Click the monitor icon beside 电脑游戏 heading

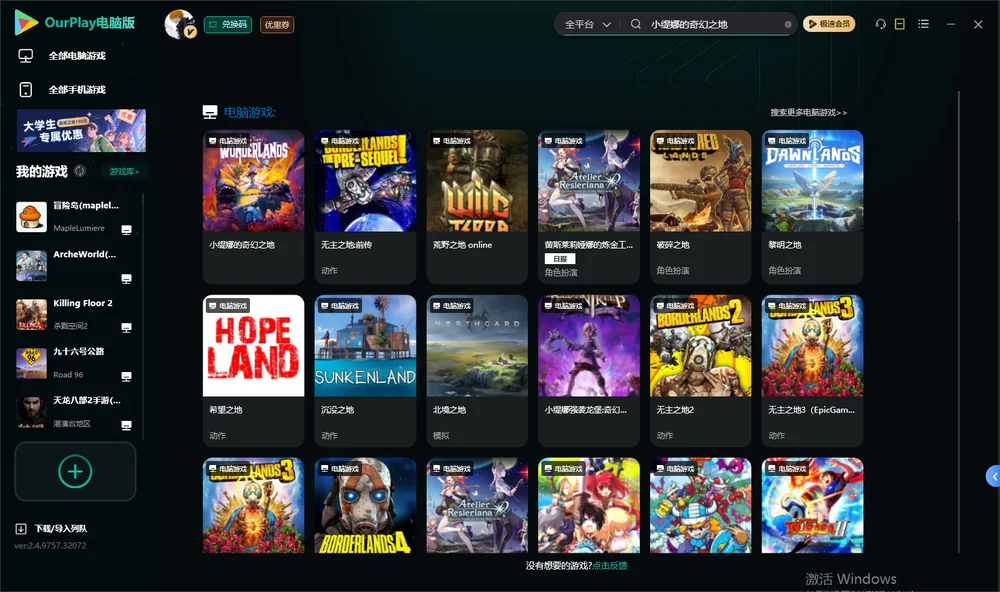(210, 112)
